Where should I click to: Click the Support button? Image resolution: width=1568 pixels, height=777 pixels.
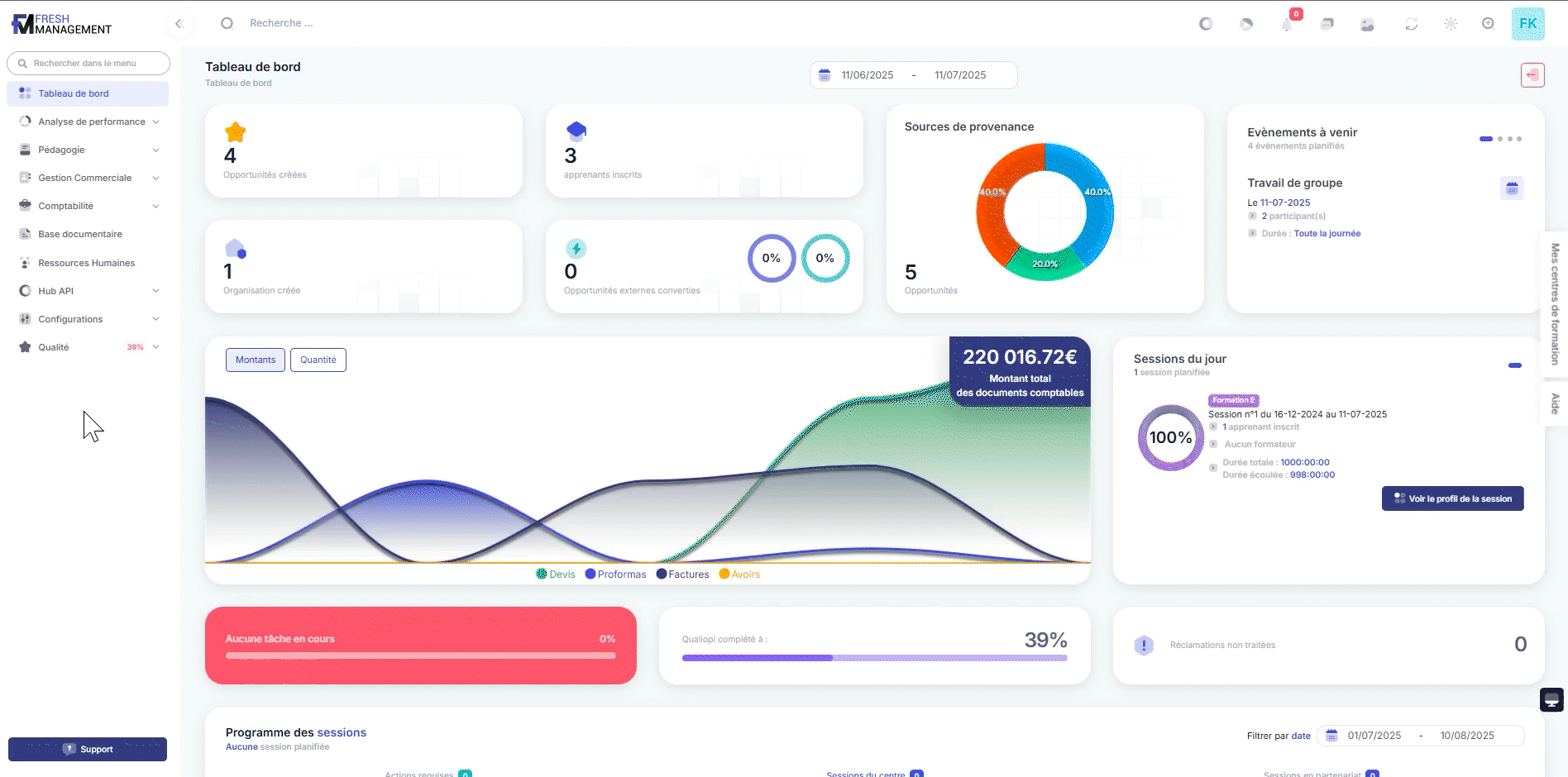click(88, 749)
